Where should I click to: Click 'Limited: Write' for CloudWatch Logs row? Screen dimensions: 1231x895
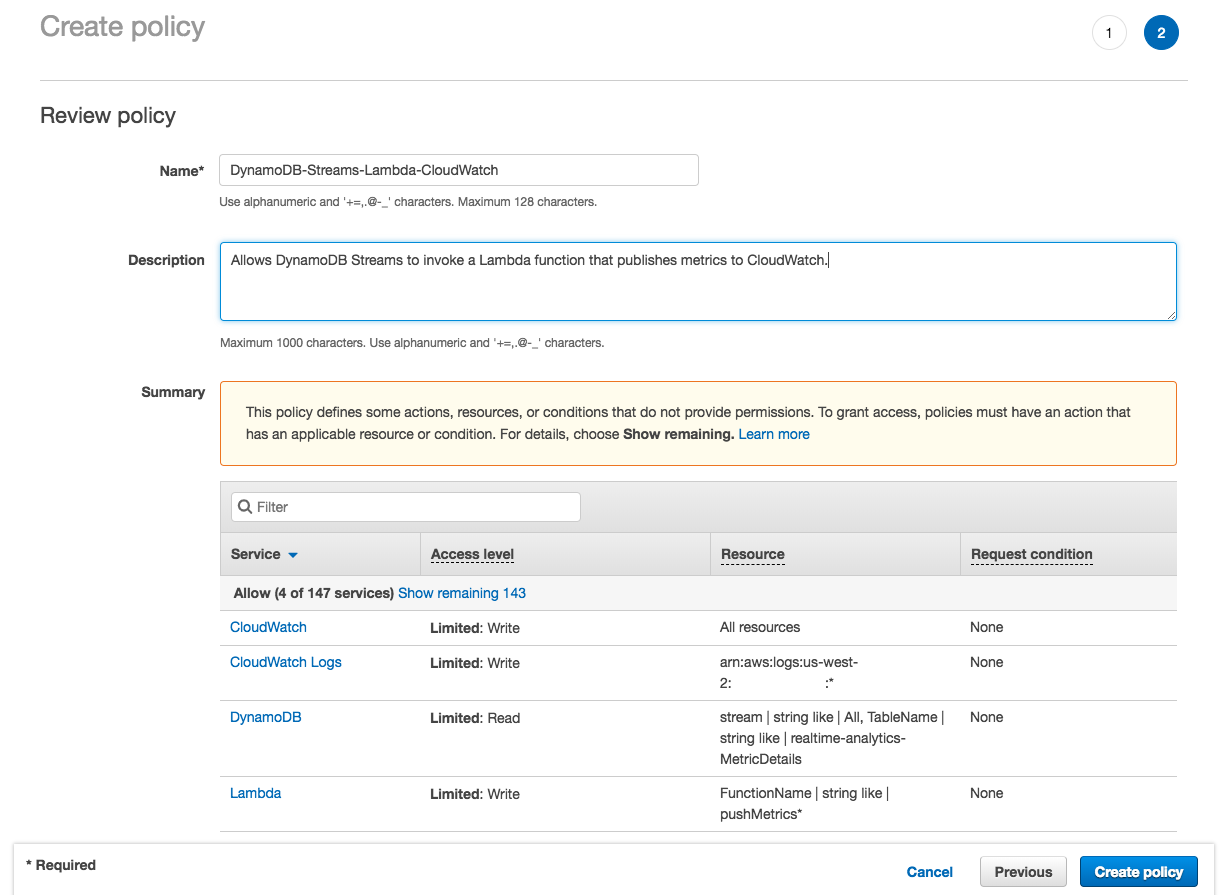pyautogui.click(x=475, y=663)
